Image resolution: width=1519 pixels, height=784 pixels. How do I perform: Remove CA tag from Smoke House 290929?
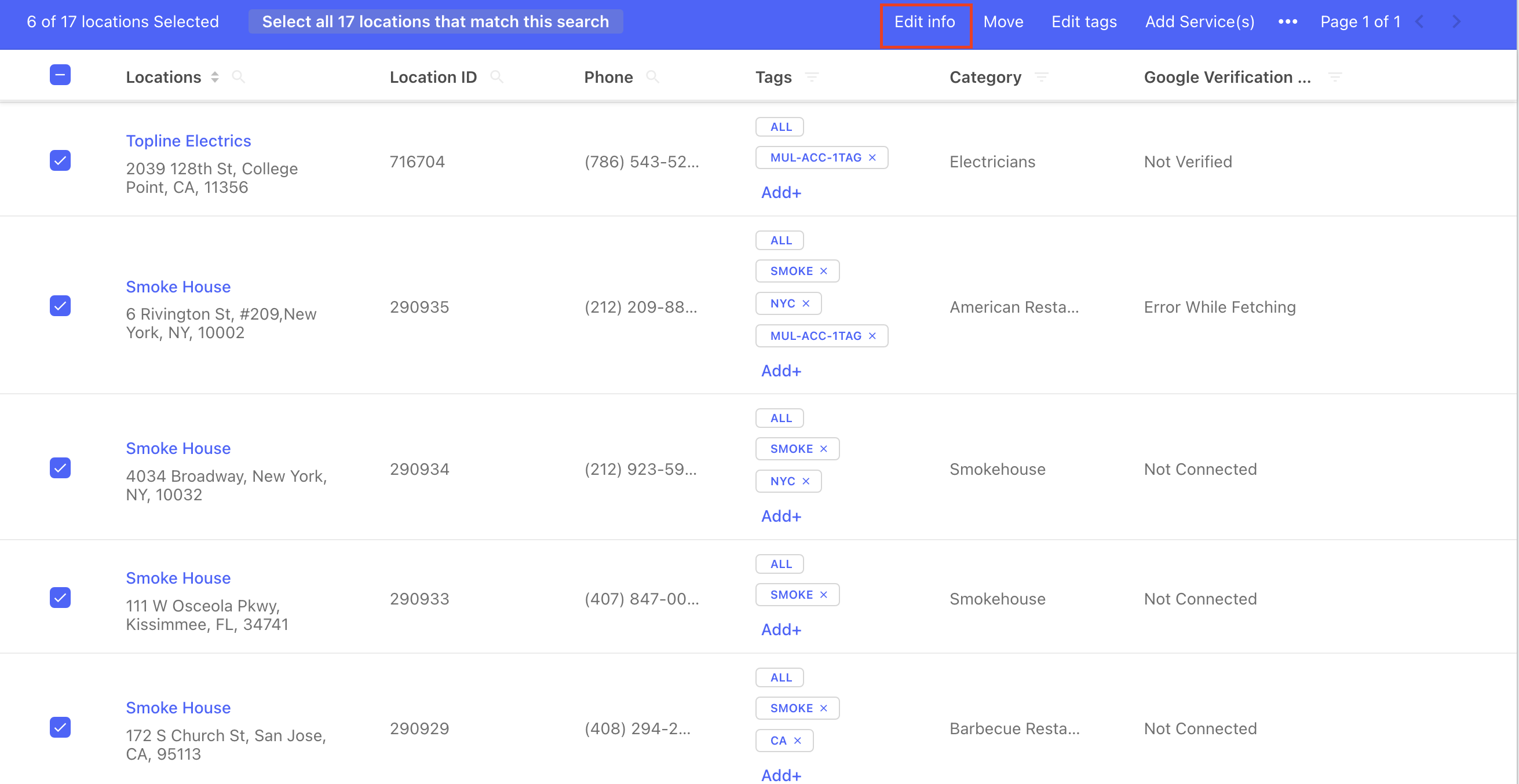click(x=797, y=741)
